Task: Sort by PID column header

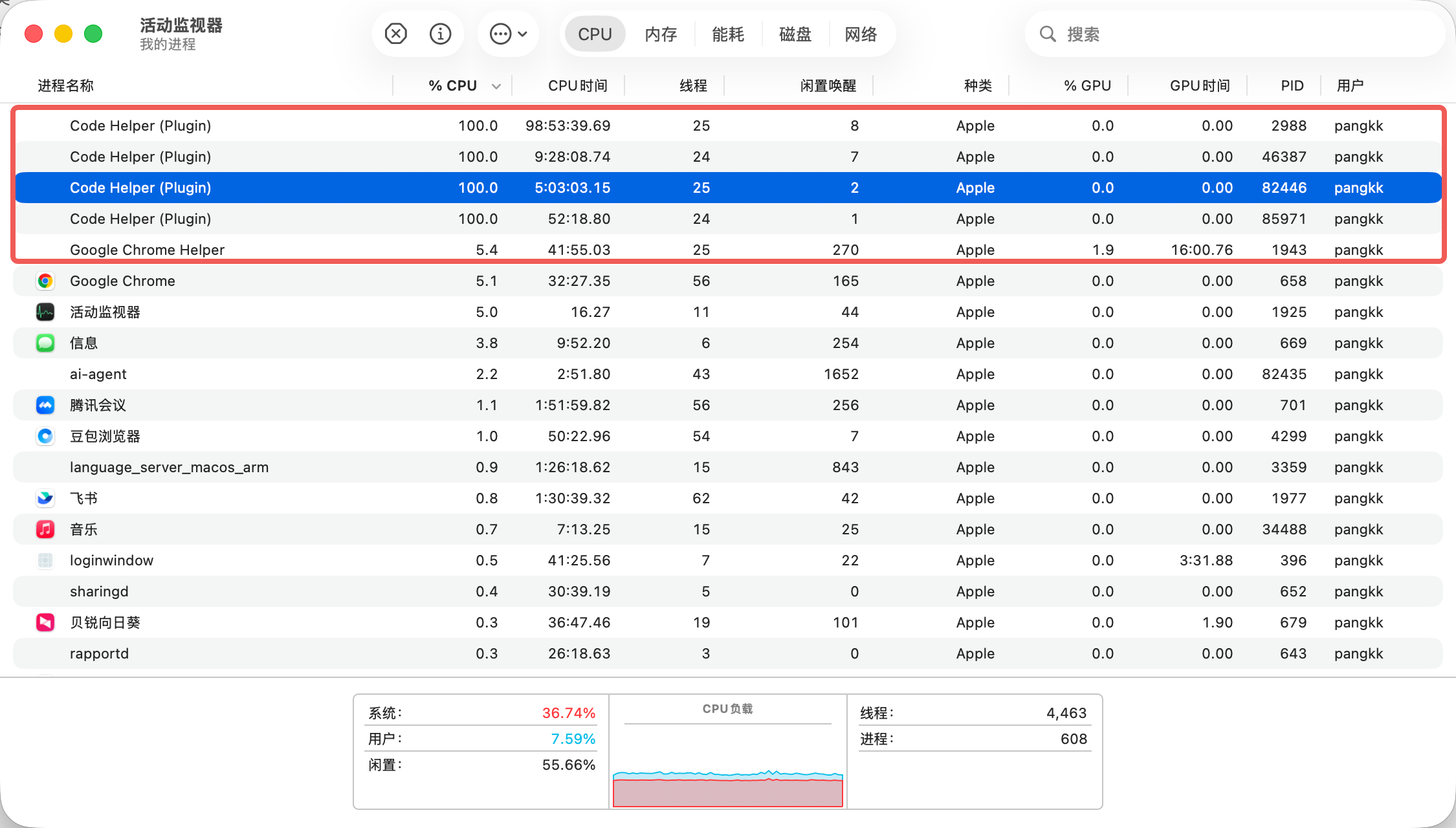Action: pos(1292,85)
